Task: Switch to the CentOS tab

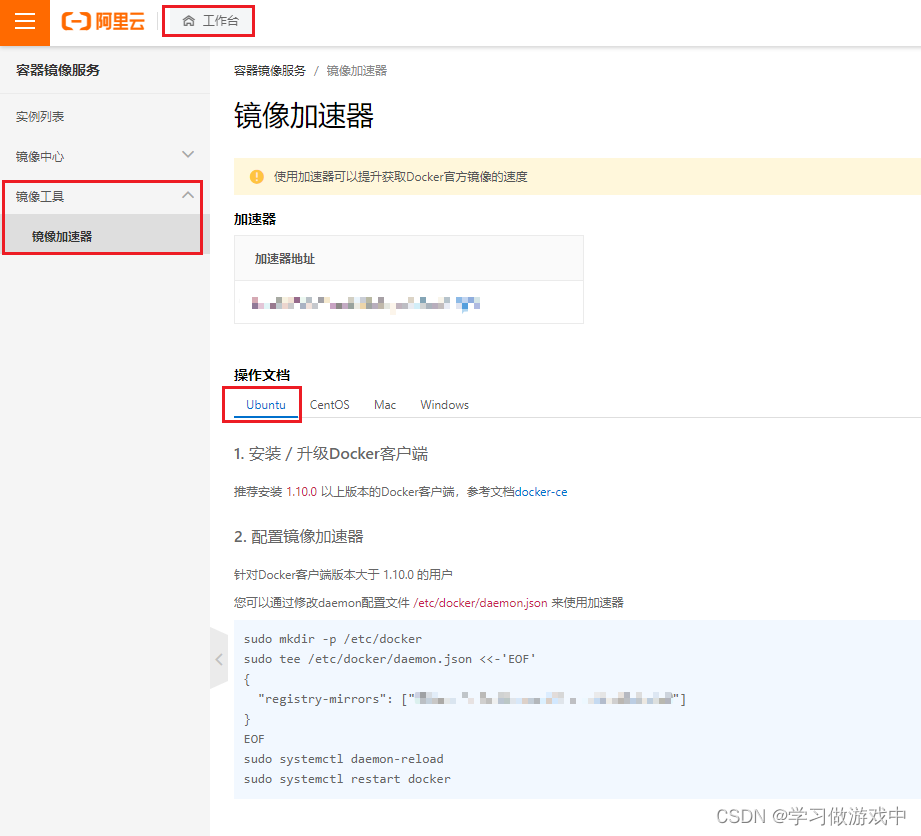Action: [x=330, y=405]
